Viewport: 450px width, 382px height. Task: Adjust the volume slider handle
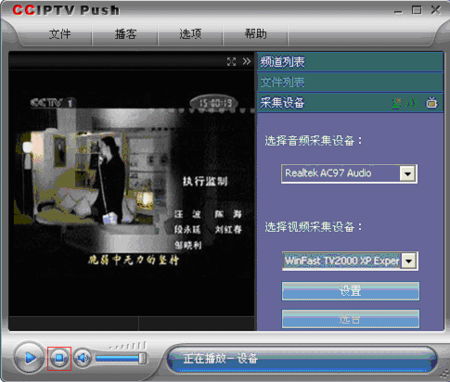(x=142, y=358)
